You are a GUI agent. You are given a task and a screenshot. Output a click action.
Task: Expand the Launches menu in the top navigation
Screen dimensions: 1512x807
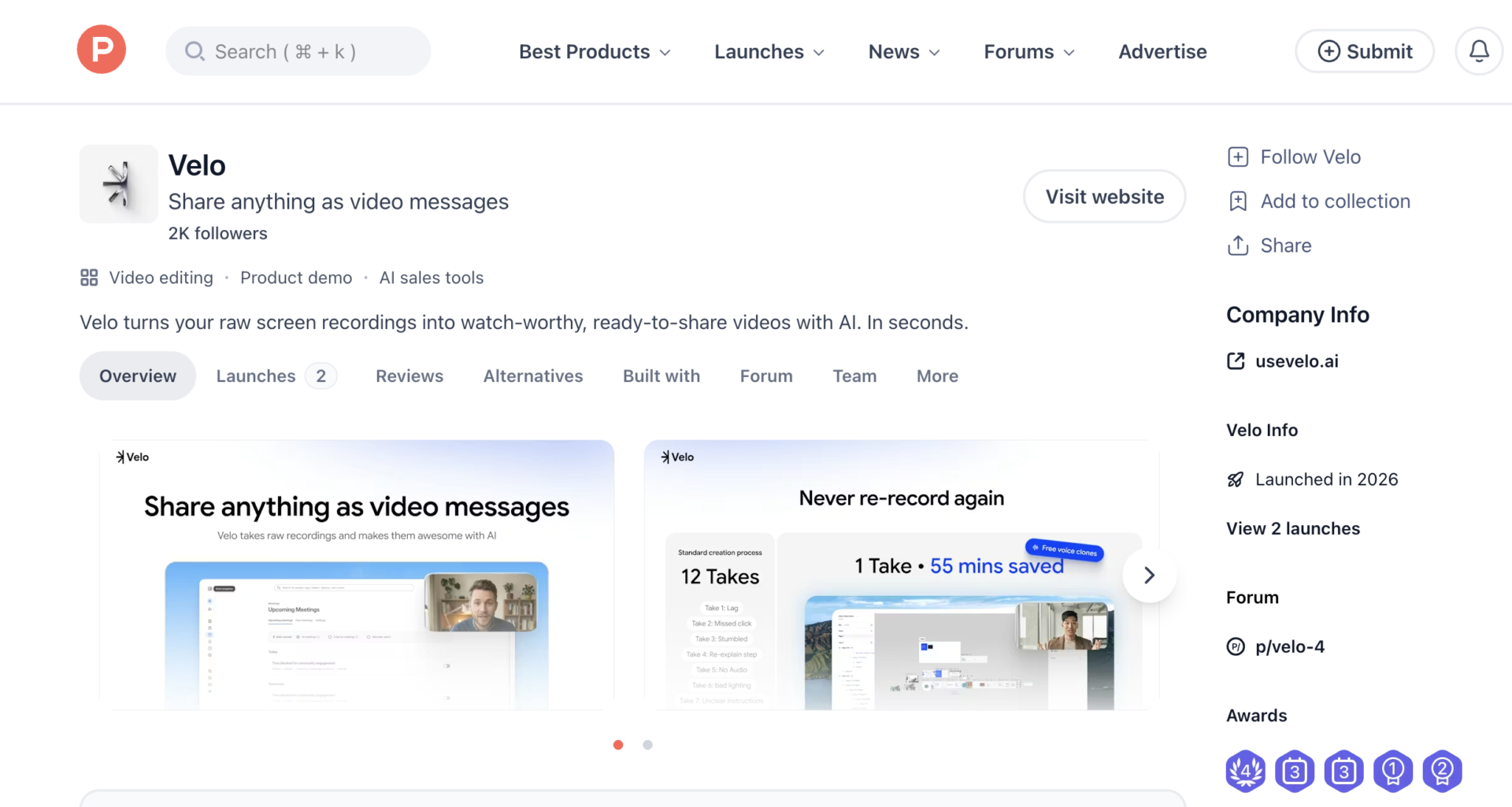769,51
